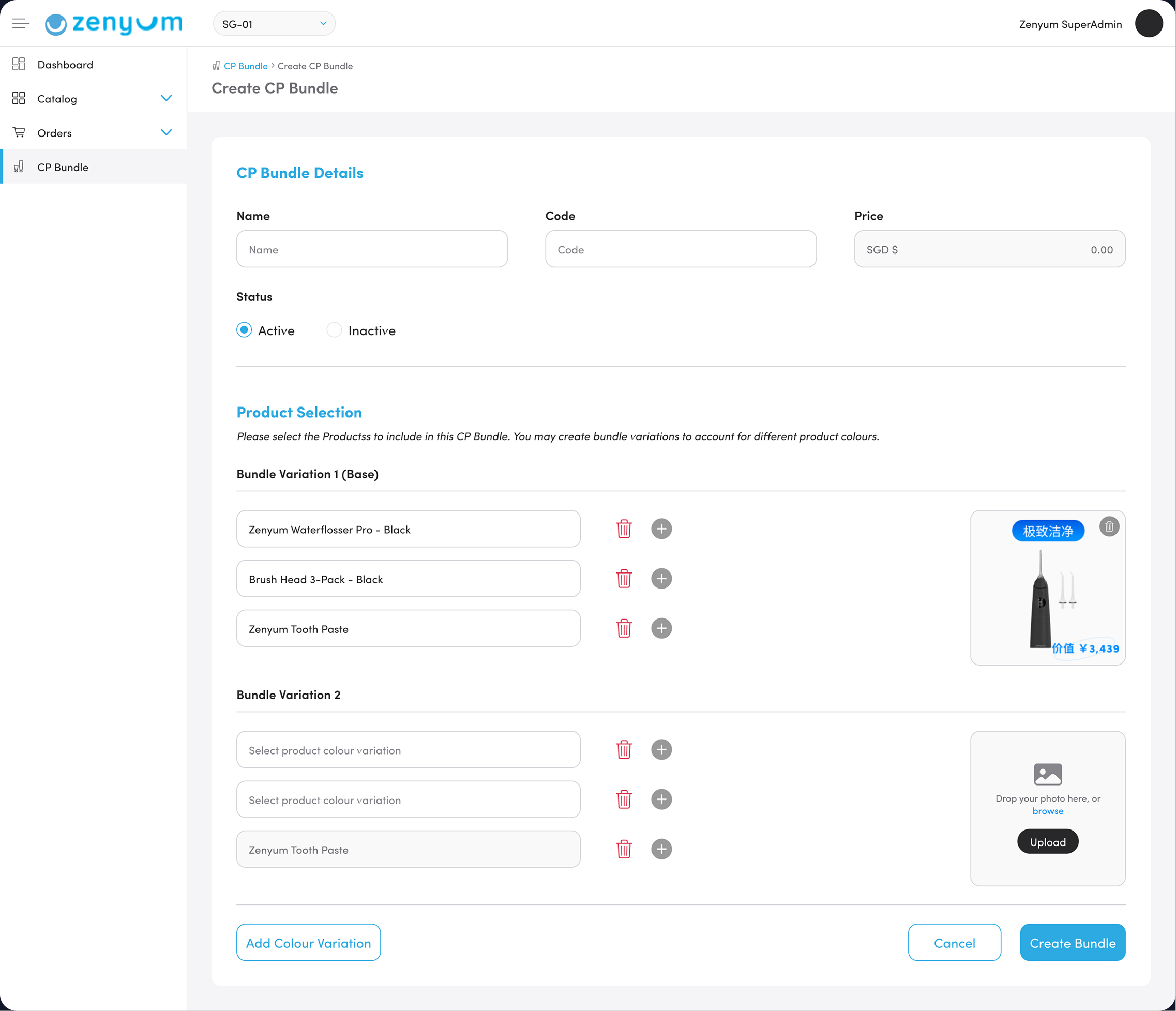Select CP Bundle sidebar item
Viewport: 1176px width, 1011px height.
(x=63, y=167)
